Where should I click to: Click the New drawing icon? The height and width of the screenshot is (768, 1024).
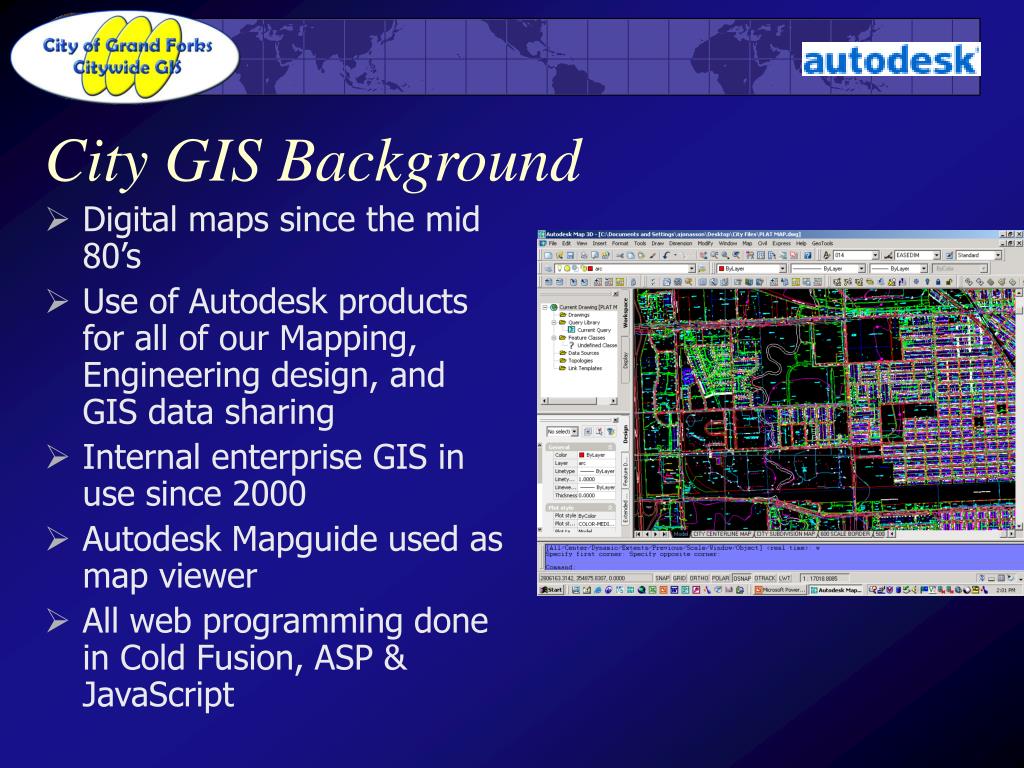click(549, 255)
